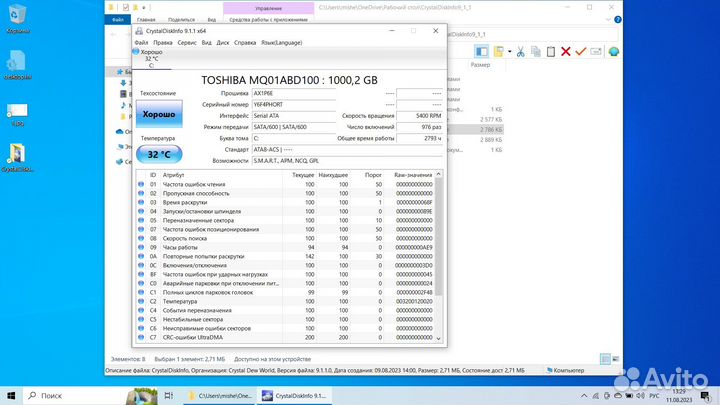Click the Размер column header in Explorer

point(480,65)
